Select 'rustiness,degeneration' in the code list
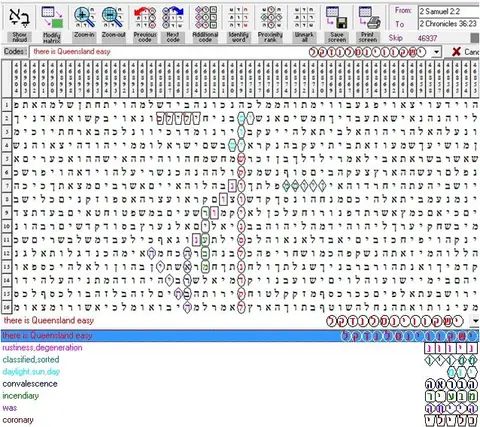Image resolution: width=480 pixels, height=427 pixels. [x=42, y=348]
